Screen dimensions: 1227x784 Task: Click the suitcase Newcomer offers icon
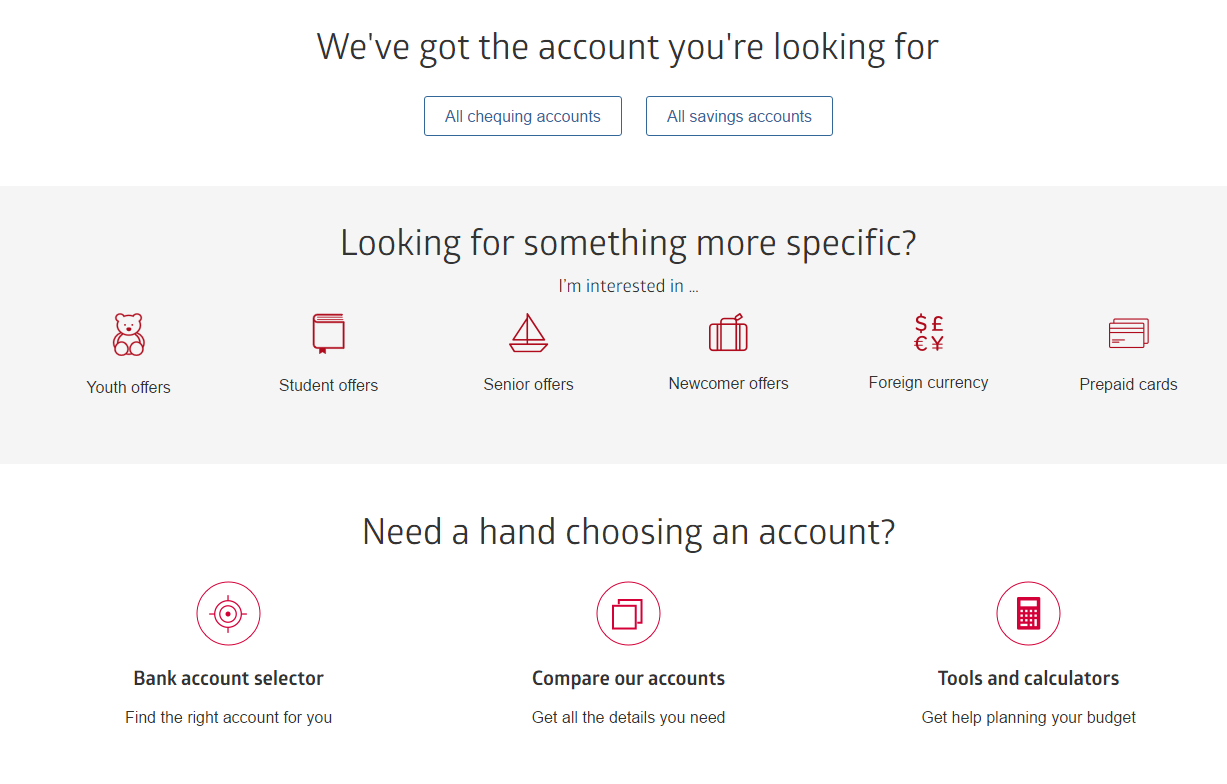(x=728, y=333)
